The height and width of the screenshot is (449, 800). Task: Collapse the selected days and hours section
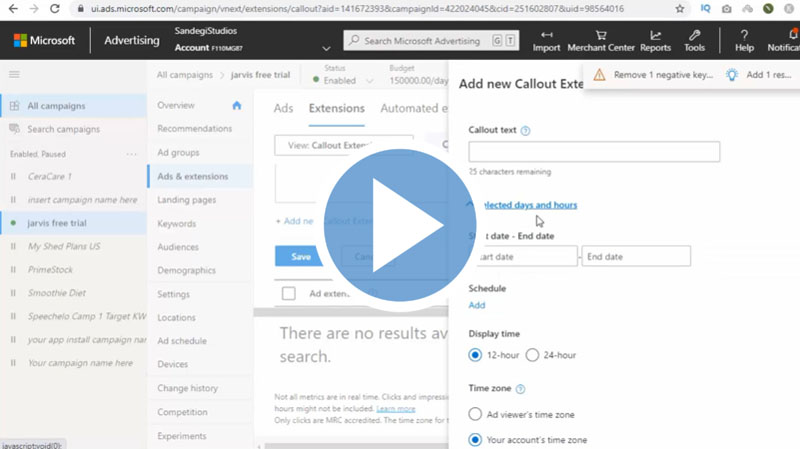click(x=469, y=204)
